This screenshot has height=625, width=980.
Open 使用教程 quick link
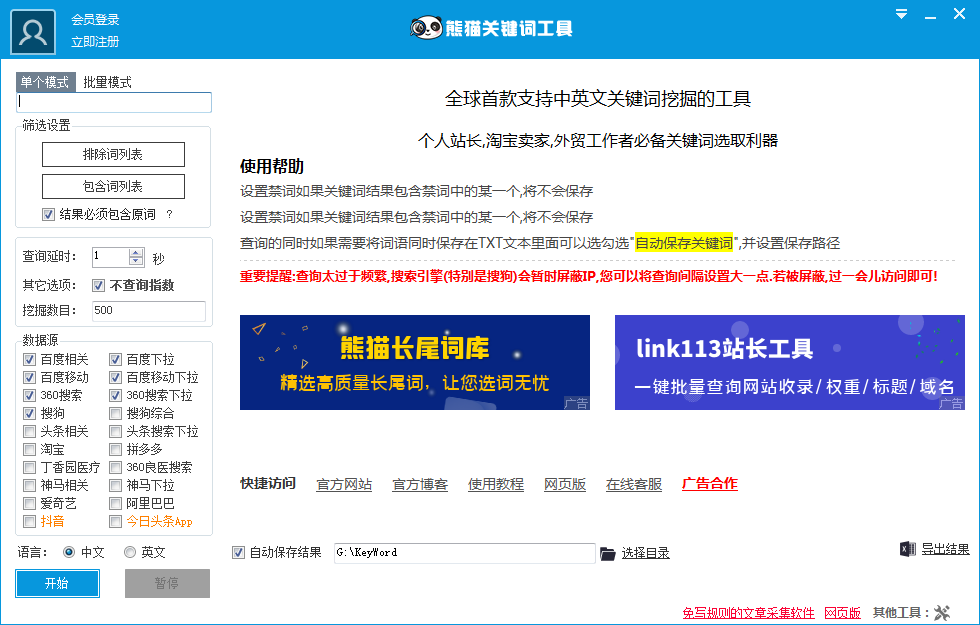(x=496, y=484)
